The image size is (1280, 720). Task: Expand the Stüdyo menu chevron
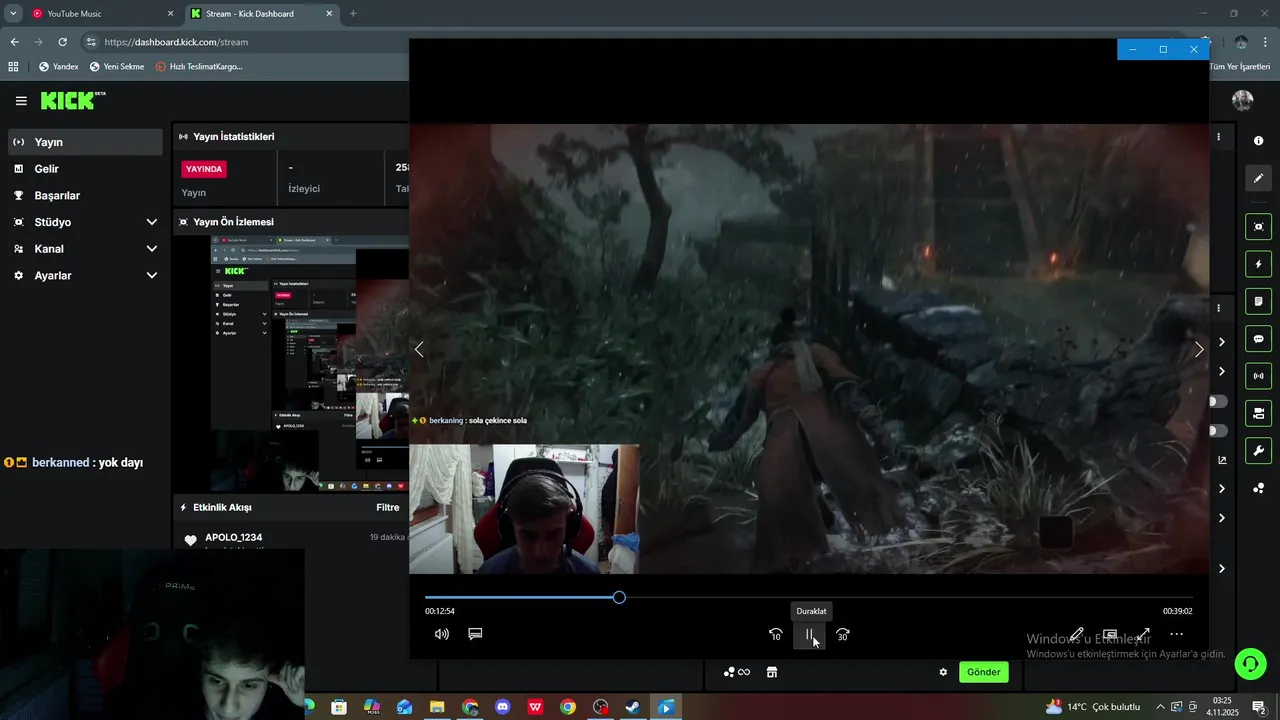[x=152, y=222]
